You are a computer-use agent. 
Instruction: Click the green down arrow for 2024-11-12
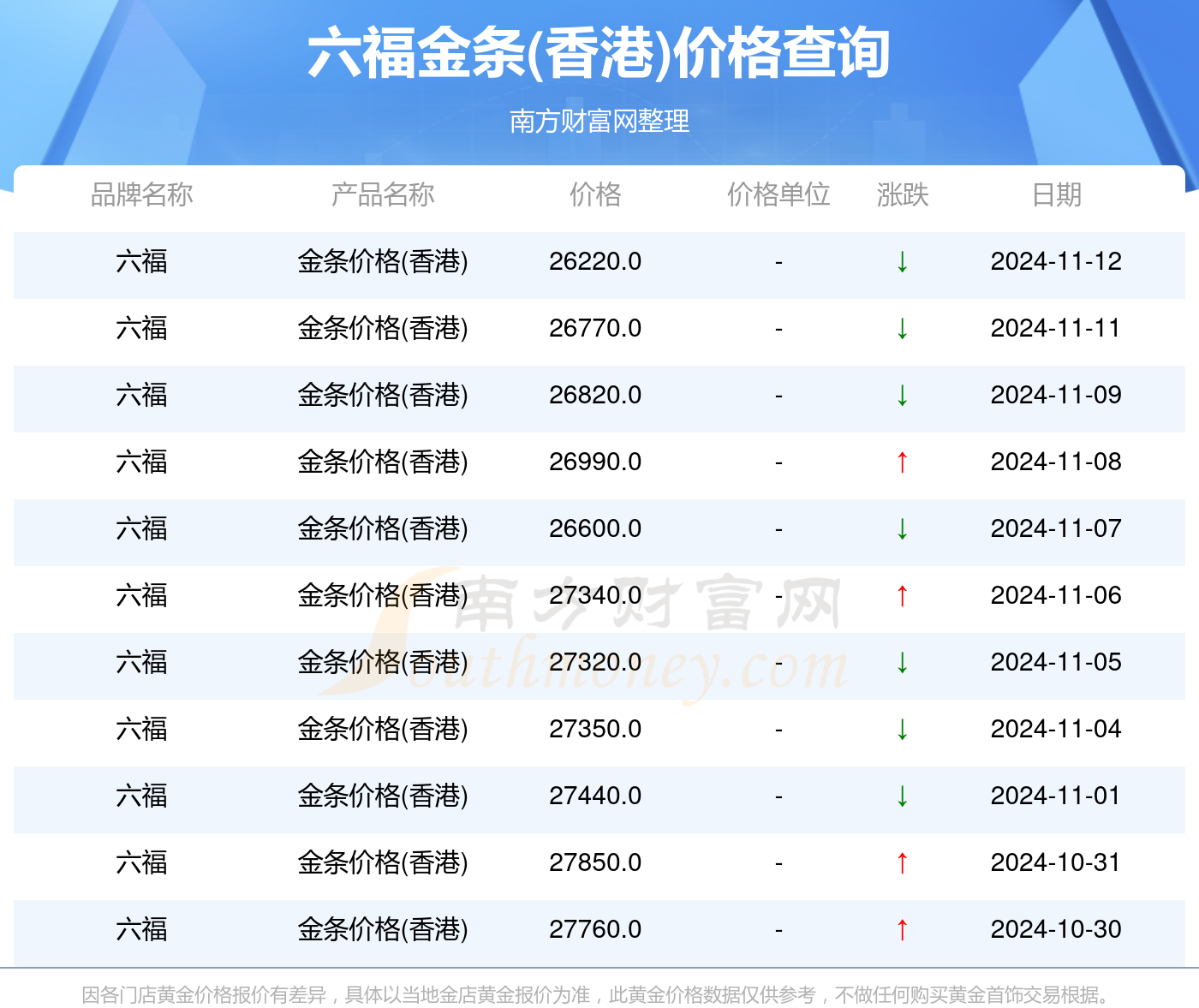pyautogui.click(x=902, y=261)
